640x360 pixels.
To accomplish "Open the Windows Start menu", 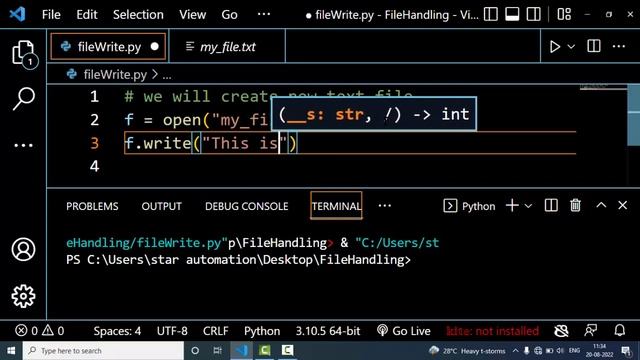I will pos(11,351).
